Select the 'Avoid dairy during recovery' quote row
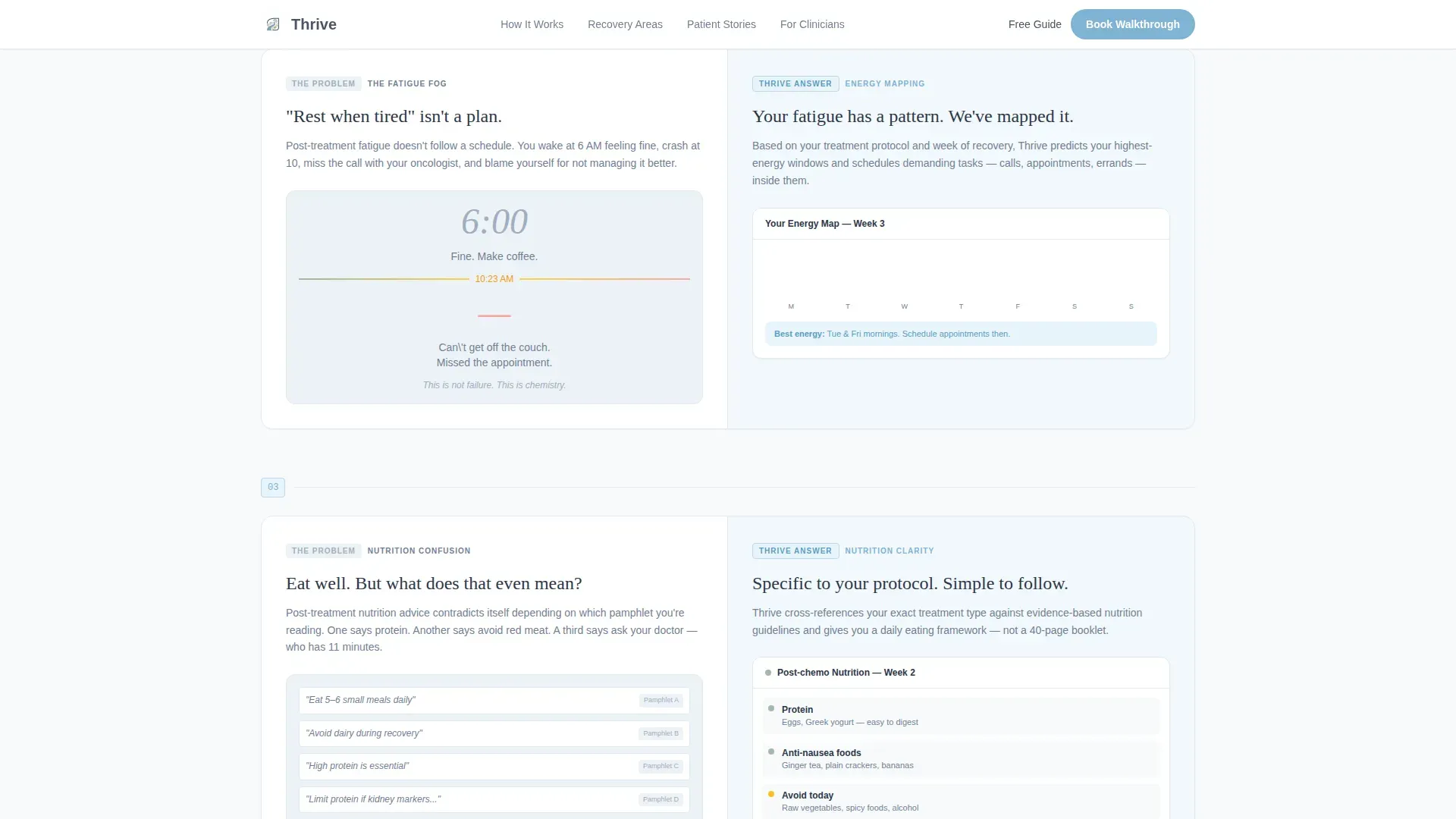Screen dimensions: 1456x819 point(494,733)
